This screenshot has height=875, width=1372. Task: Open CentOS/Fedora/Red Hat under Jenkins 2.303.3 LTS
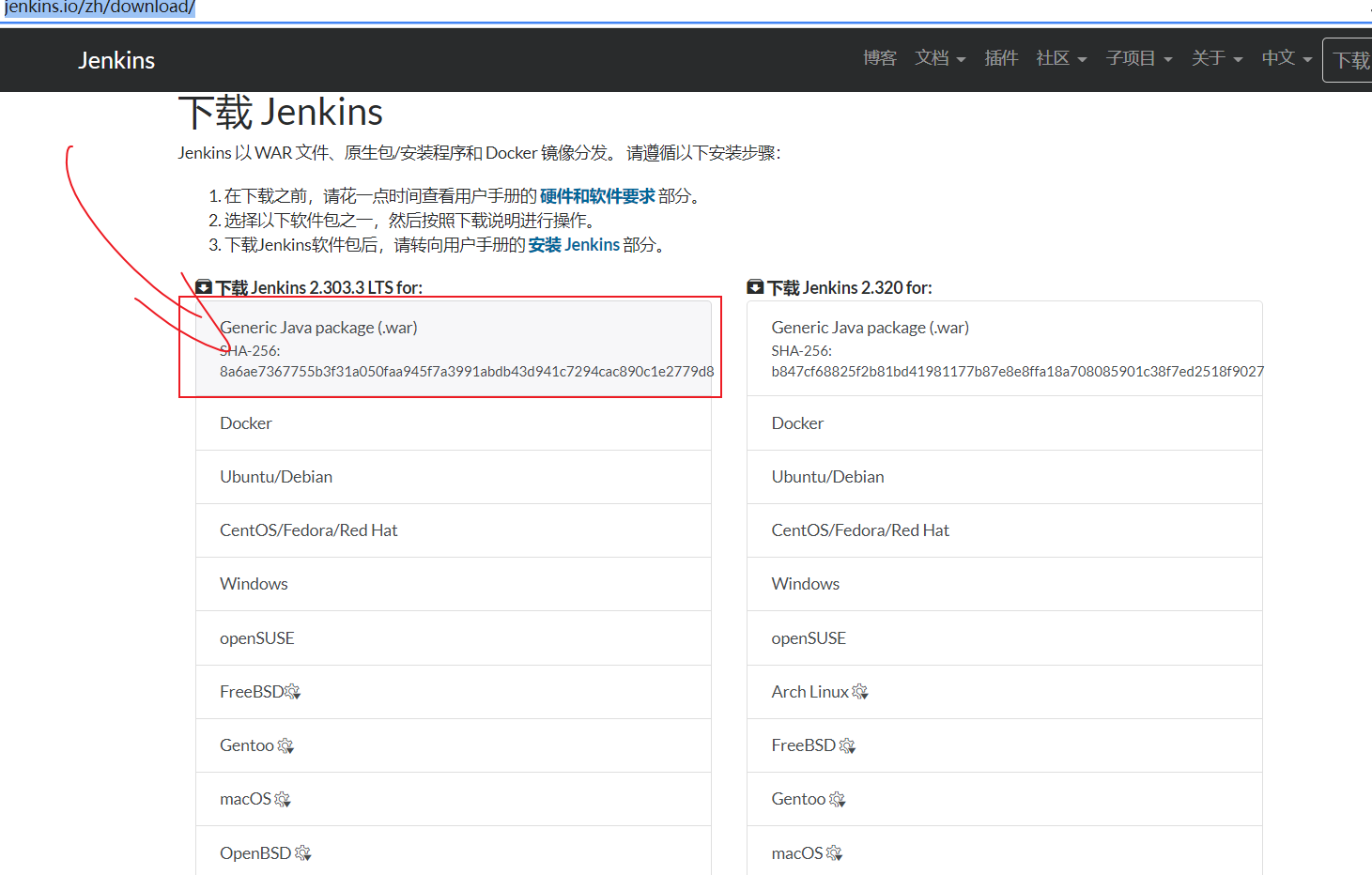point(454,530)
